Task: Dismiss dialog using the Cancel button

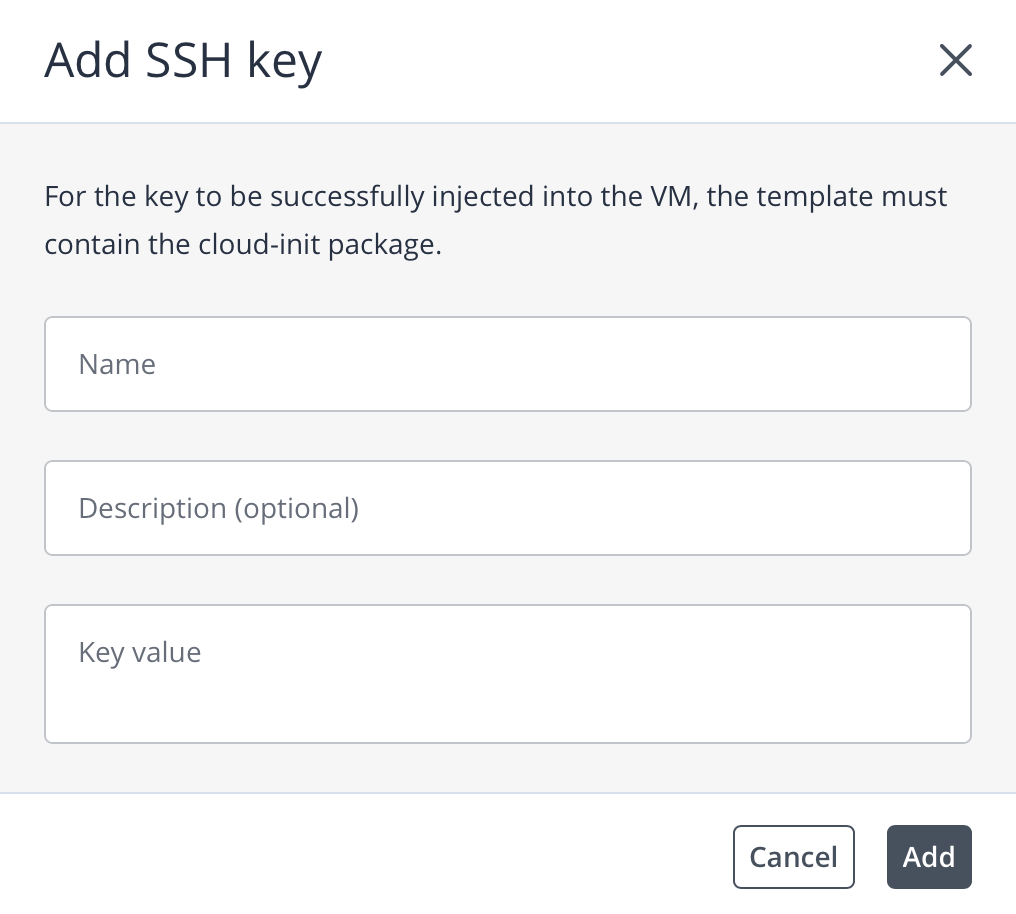Action: (x=793, y=857)
